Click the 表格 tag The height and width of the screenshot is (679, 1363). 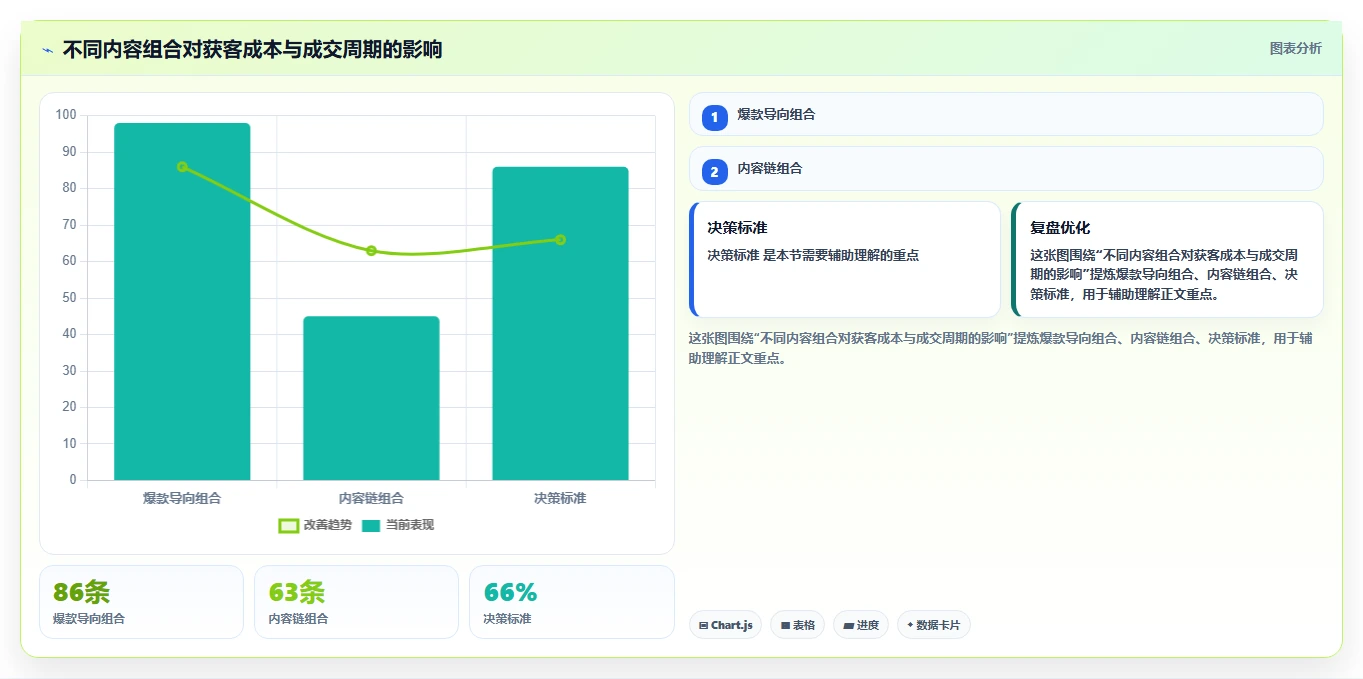pos(798,625)
